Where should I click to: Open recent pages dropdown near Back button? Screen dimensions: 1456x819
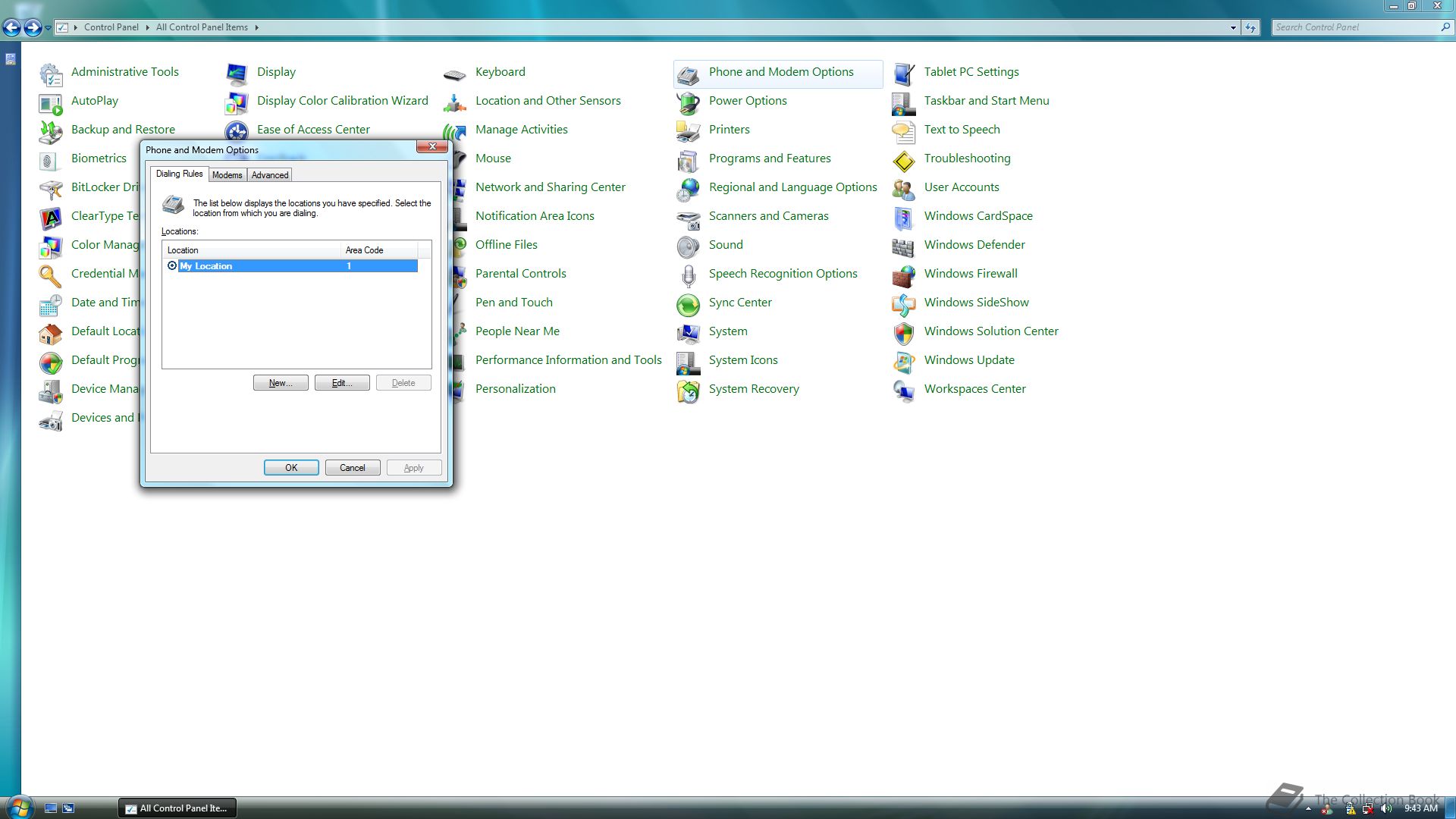tap(48, 28)
